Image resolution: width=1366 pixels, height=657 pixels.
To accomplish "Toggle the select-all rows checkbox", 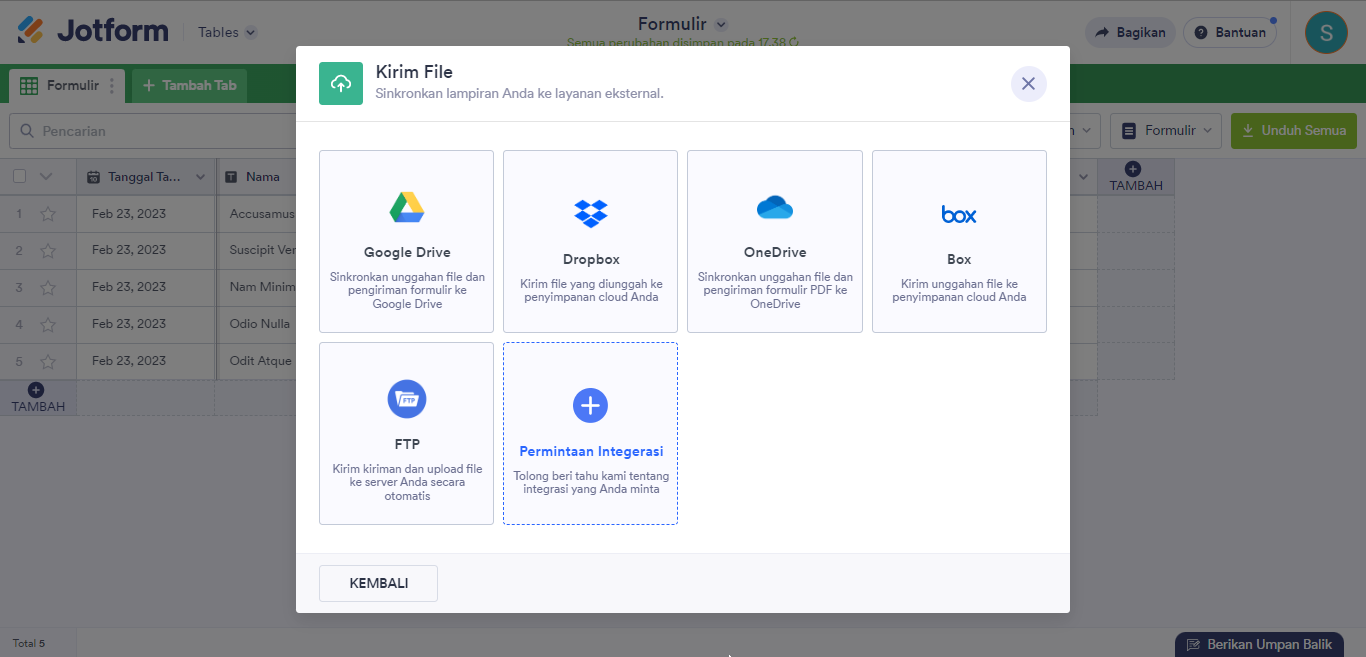I will click(20, 177).
